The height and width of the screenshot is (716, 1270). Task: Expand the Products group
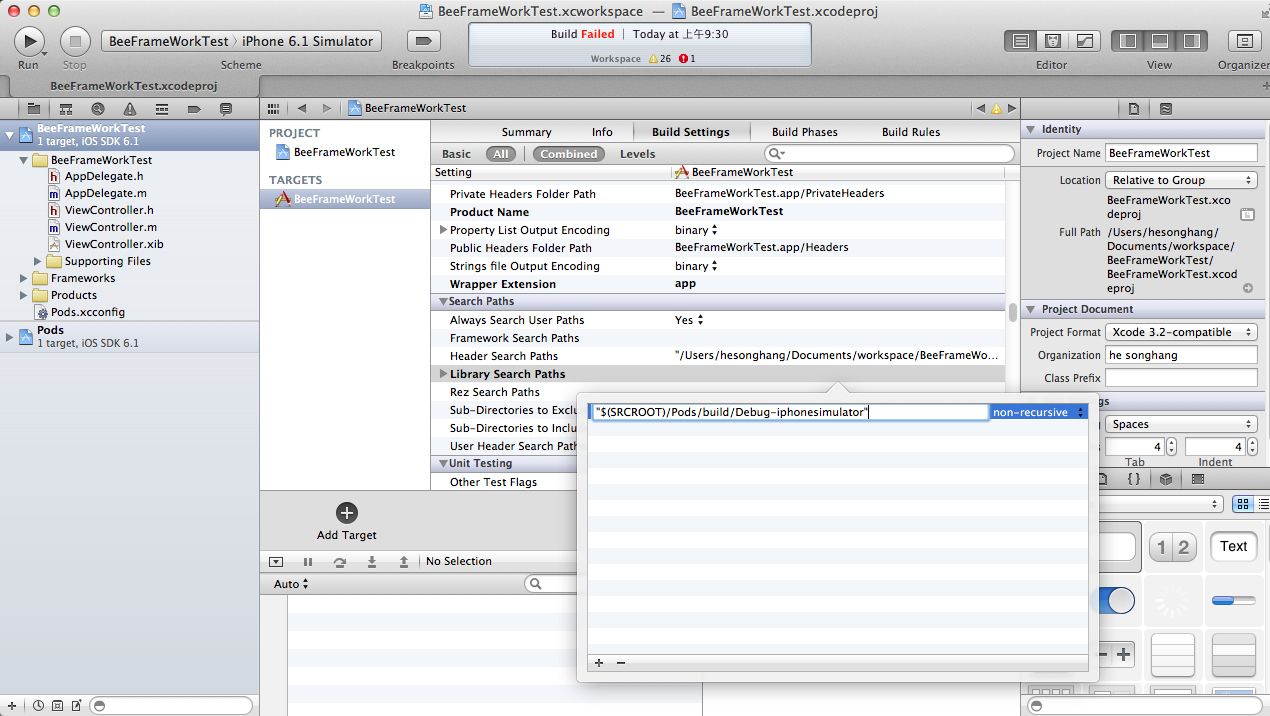pos(24,295)
